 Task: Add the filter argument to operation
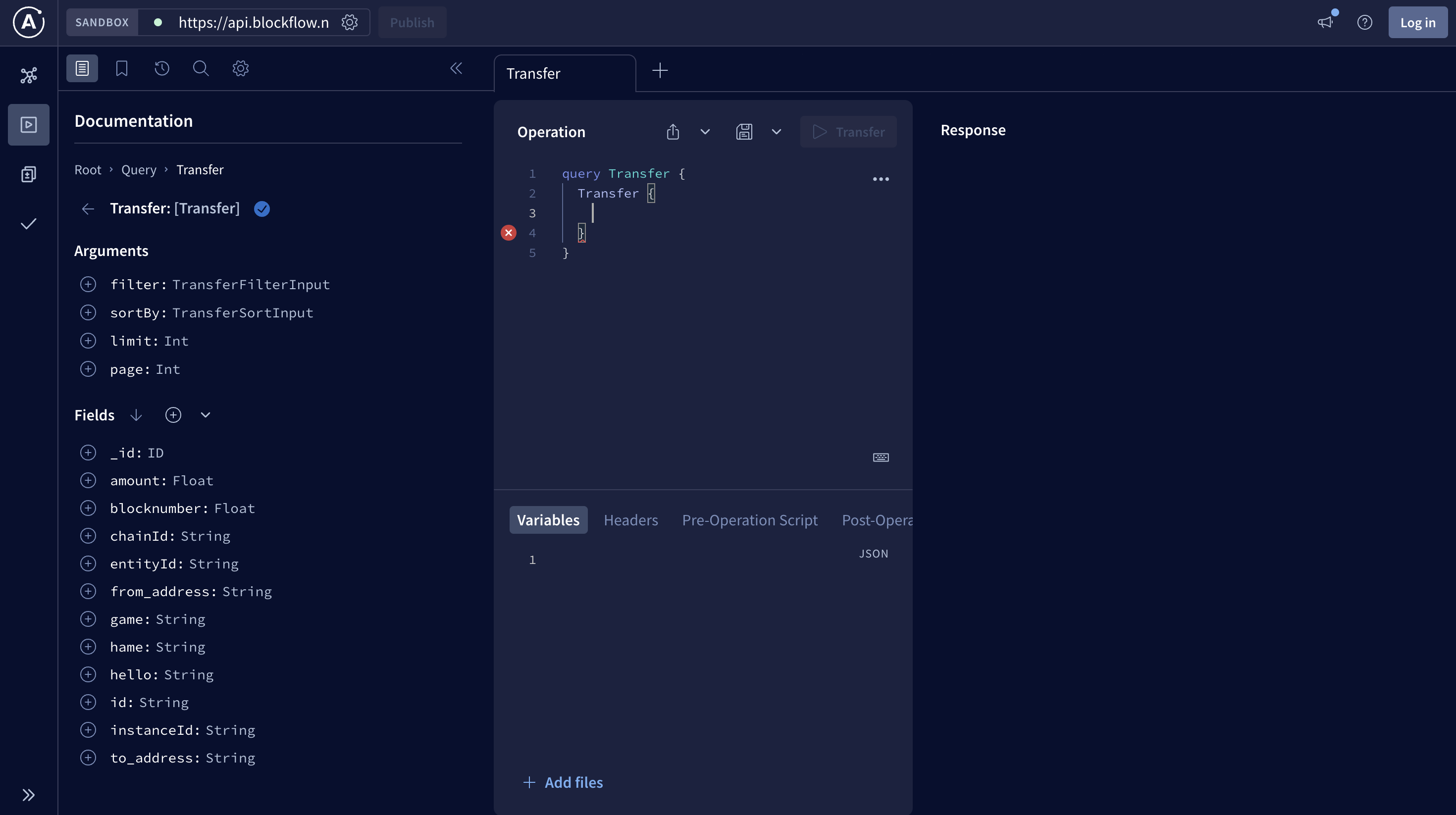click(x=88, y=284)
